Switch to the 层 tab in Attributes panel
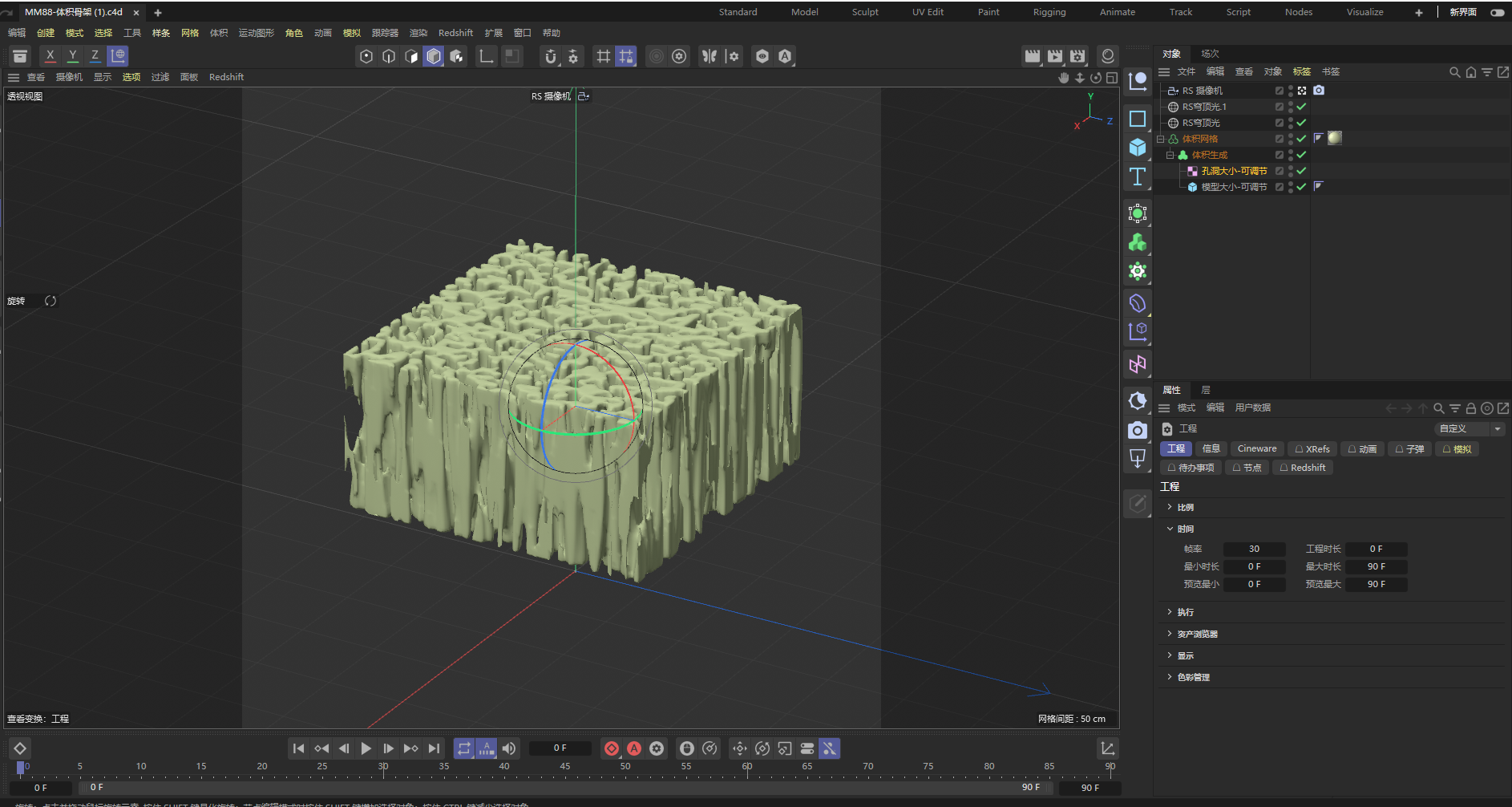 click(x=1206, y=390)
